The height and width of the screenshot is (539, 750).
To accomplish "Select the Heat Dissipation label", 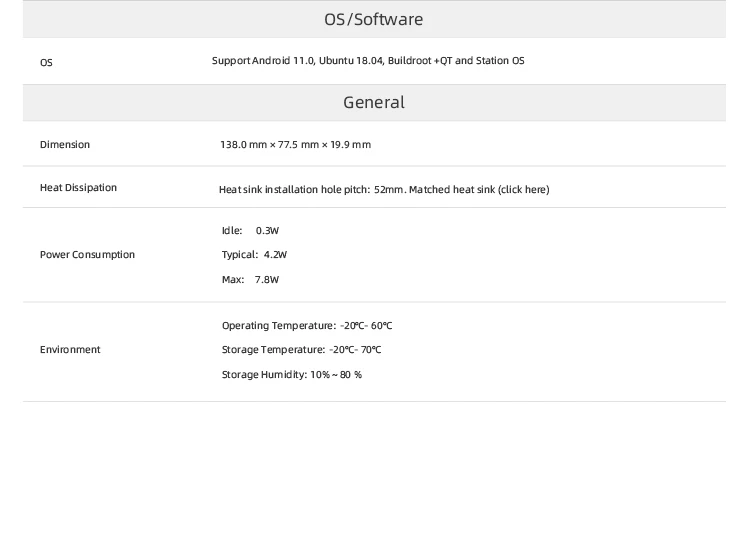I will coord(78,188).
